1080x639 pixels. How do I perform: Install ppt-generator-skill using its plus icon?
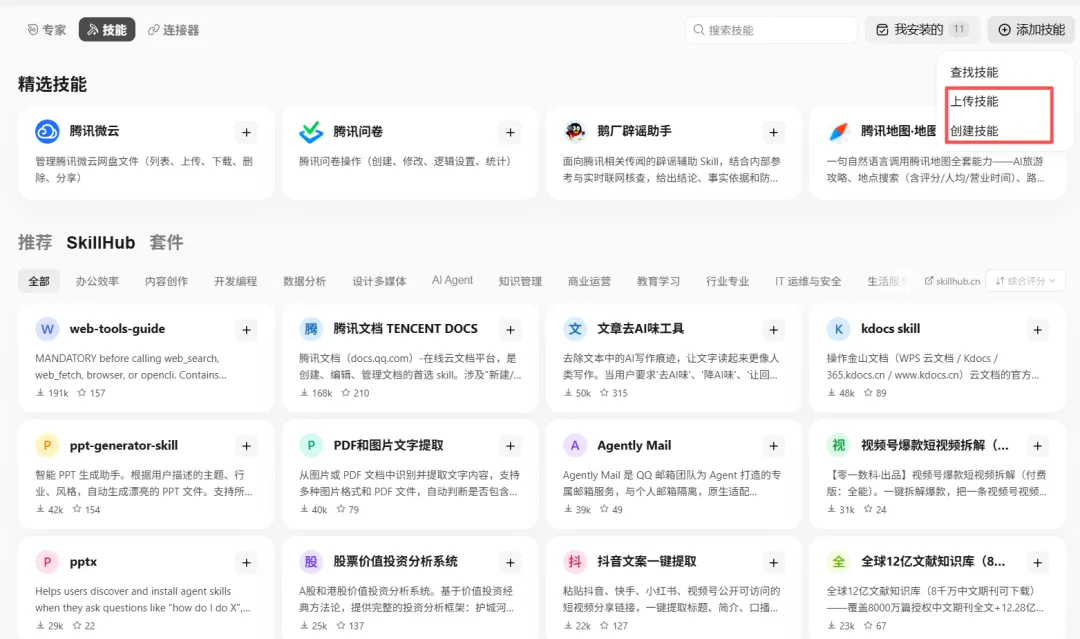click(x=246, y=446)
